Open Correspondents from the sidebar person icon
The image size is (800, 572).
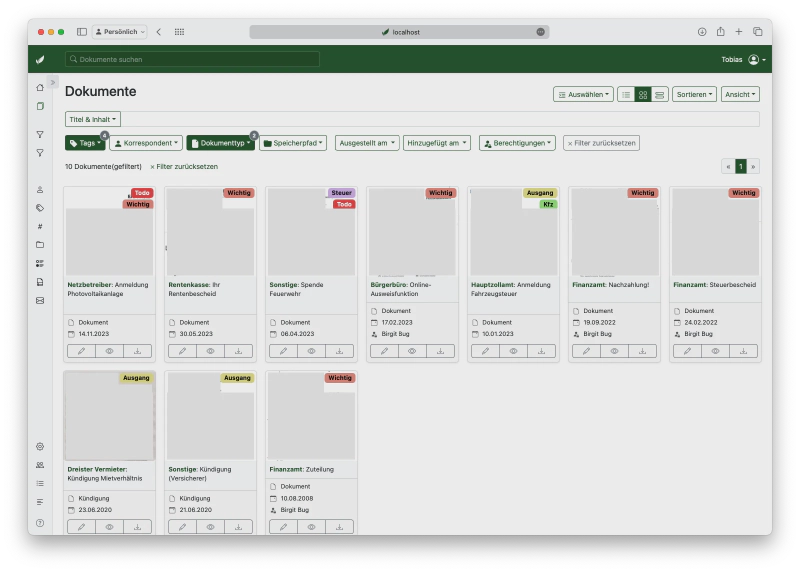[x=40, y=189]
